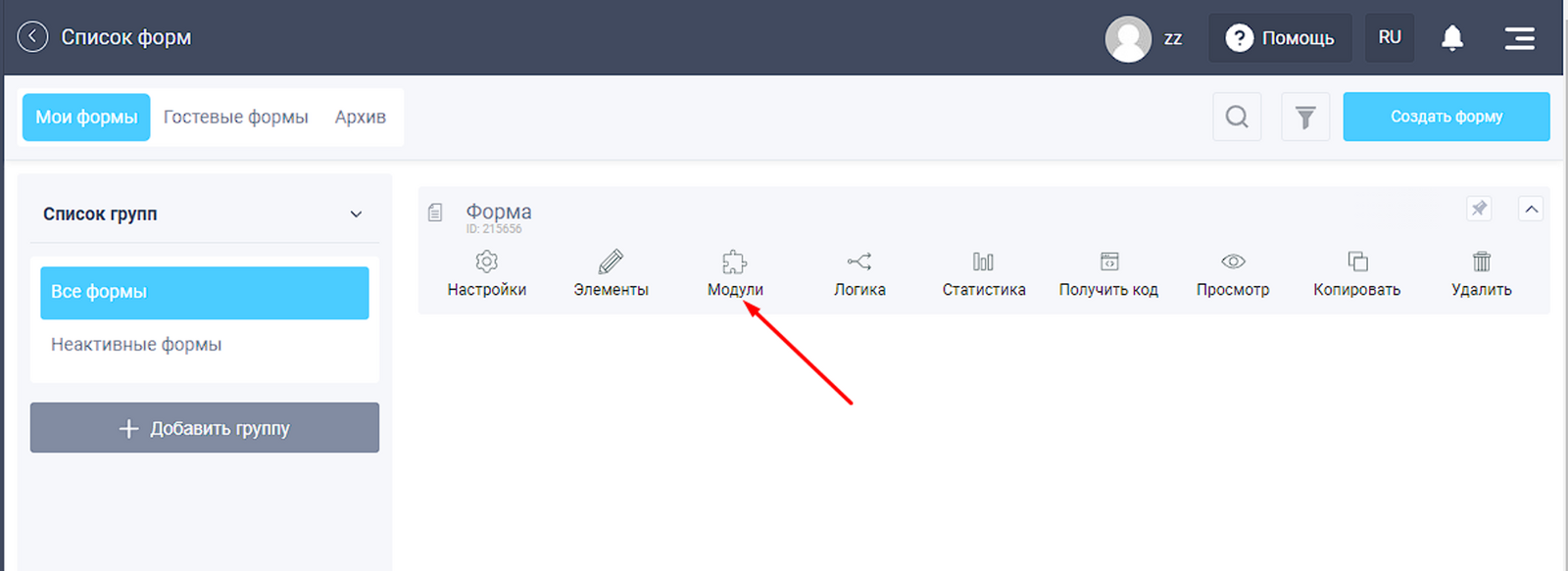This screenshot has width=1568, height=571.
Task: Open the Elements pencil icon
Action: pos(611,262)
